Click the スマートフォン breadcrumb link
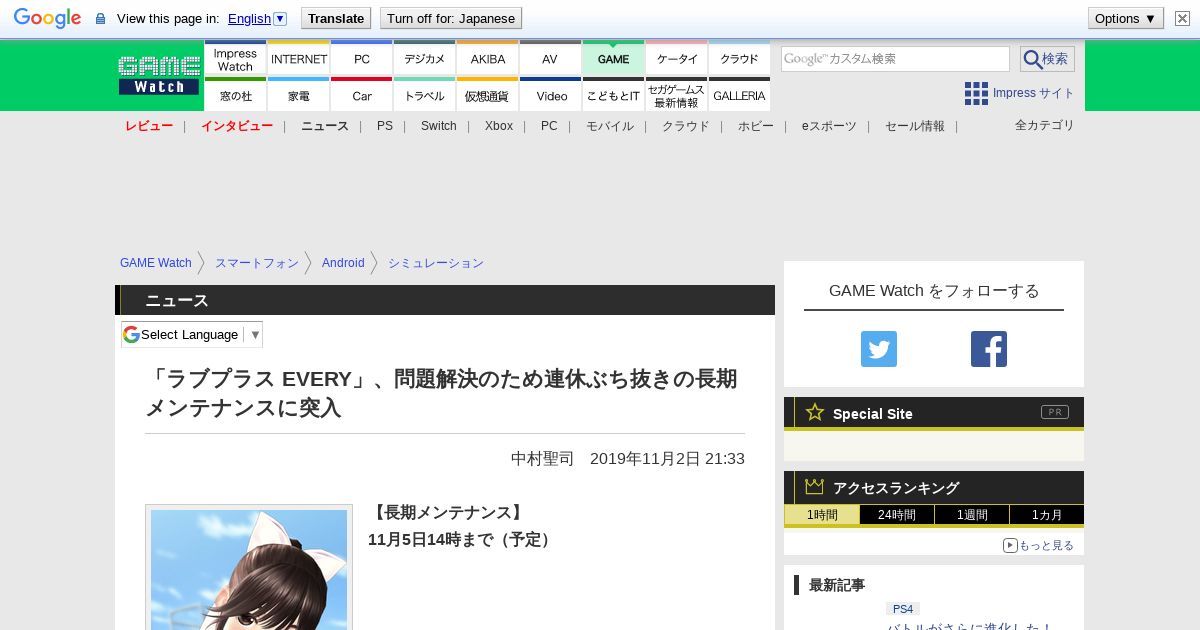 pos(257,263)
